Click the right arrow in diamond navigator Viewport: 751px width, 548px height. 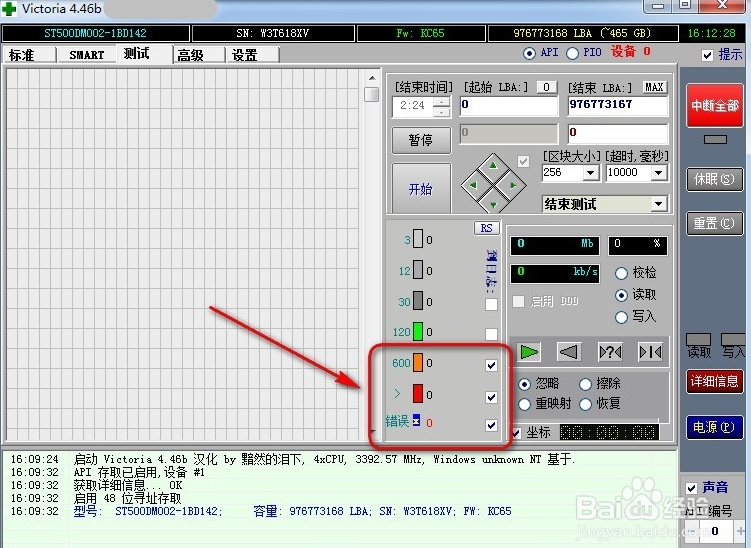click(x=513, y=185)
